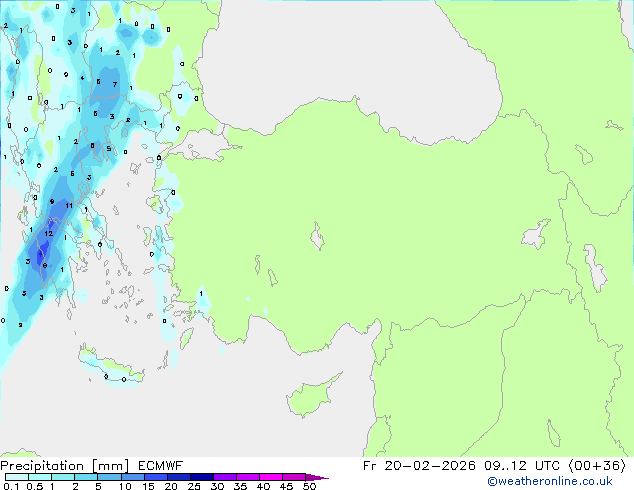Click the legend scale label '35'

240,486
